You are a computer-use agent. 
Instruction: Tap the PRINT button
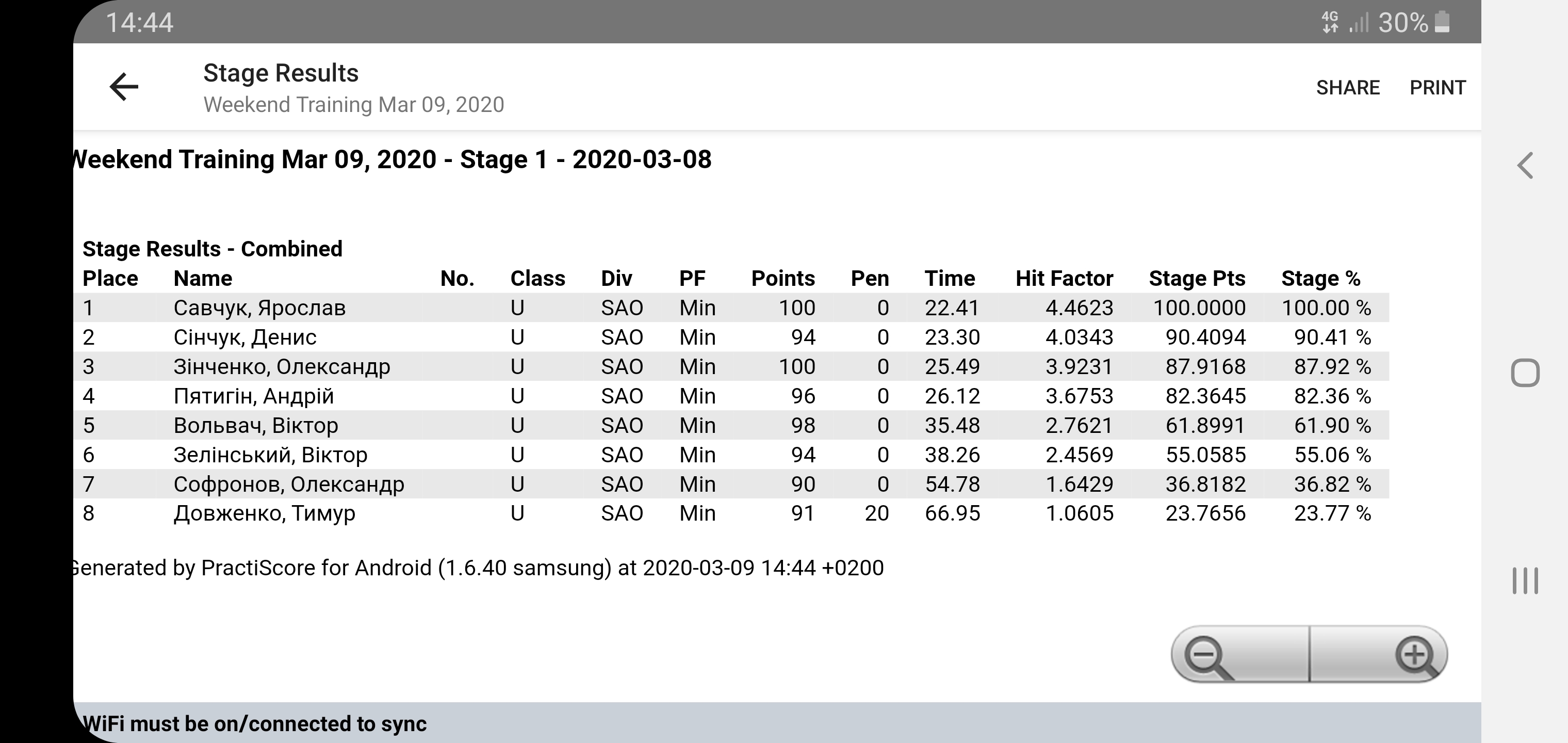tap(1437, 88)
